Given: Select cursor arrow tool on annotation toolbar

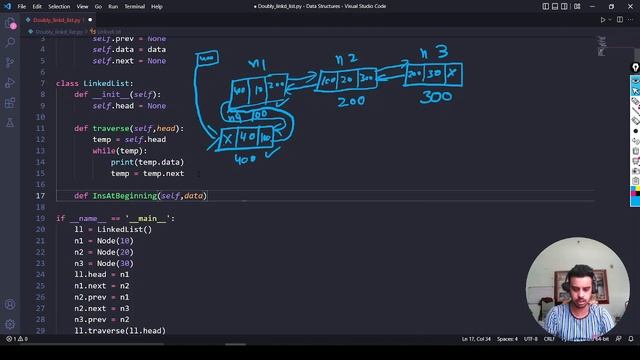Looking at the screenshot, I should 636,91.
